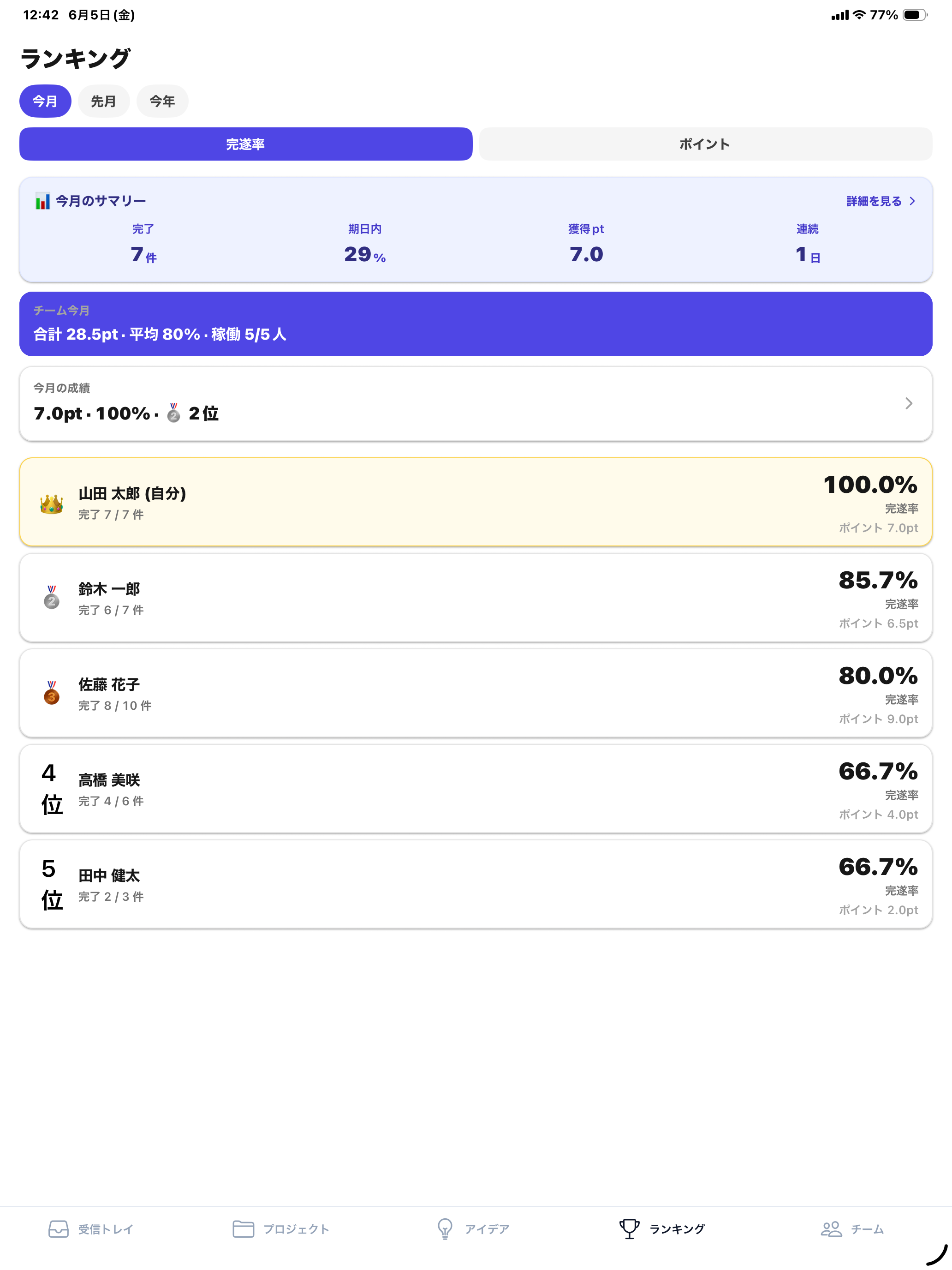Open 高橋 美咲 ranking card
The height and width of the screenshot is (1270, 952).
click(x=476, y=789)
